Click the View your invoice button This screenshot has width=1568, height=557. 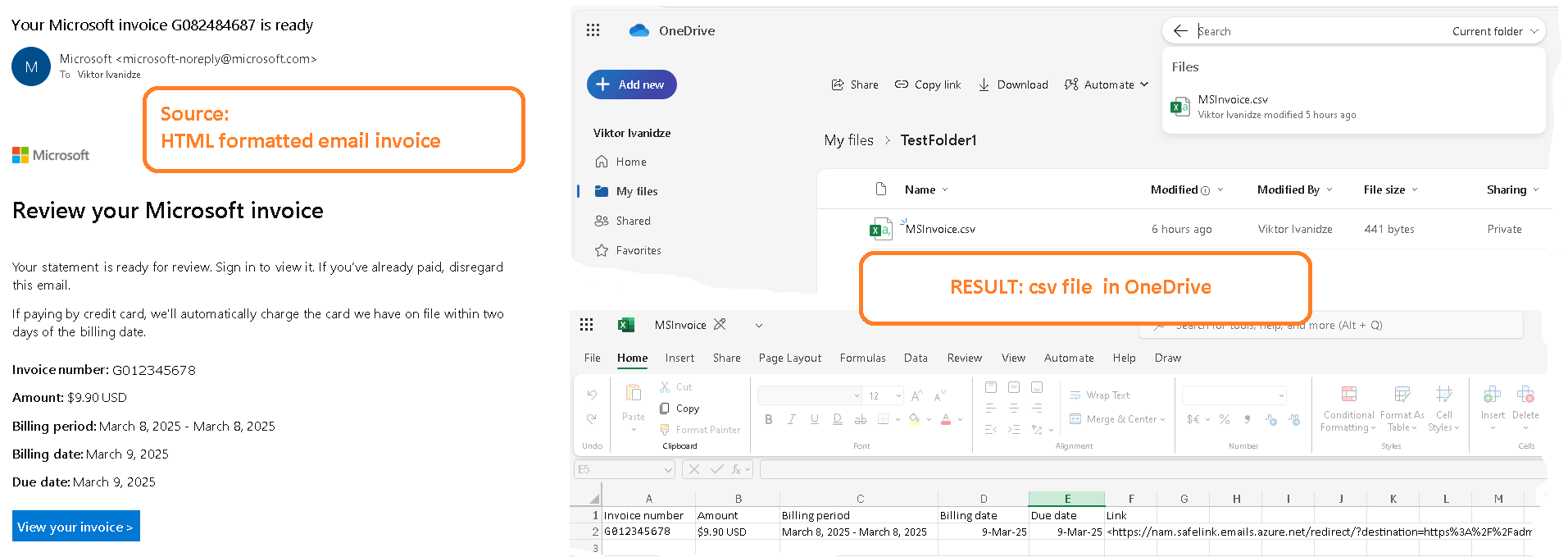pyautogui.click(x=76, y=527)
